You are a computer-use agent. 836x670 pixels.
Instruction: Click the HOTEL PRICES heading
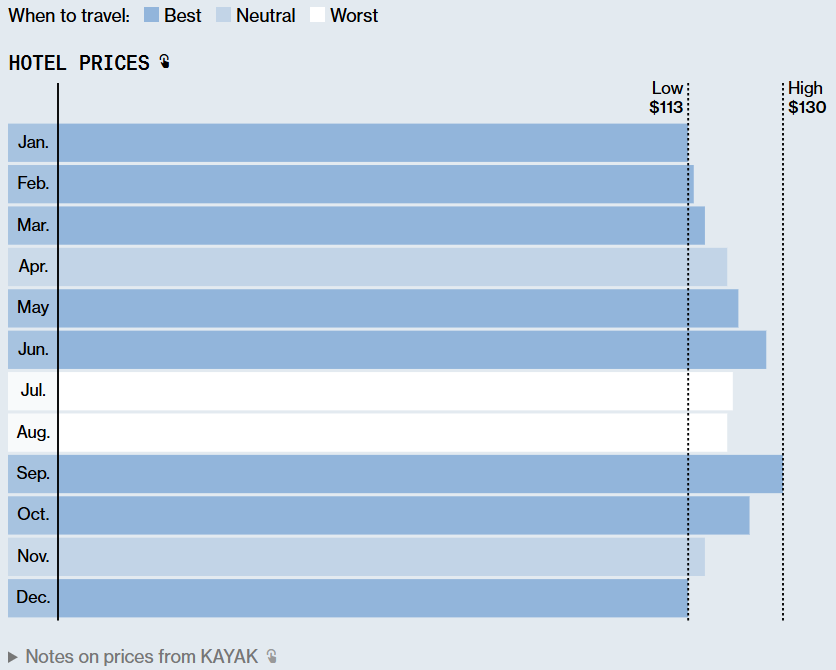click(79, 63)
